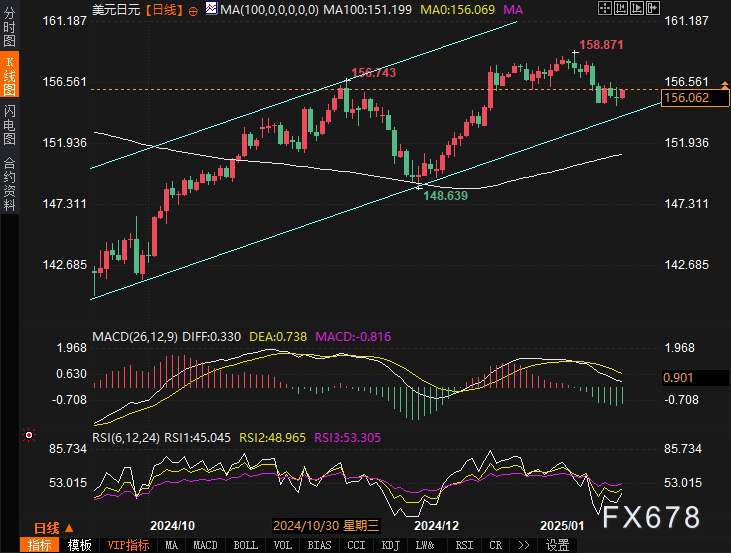Click the MA(100,0,0,0,0,0) parameters label
Screen dimensions: 731x553
pyautogui.click(x=269, y=10)
